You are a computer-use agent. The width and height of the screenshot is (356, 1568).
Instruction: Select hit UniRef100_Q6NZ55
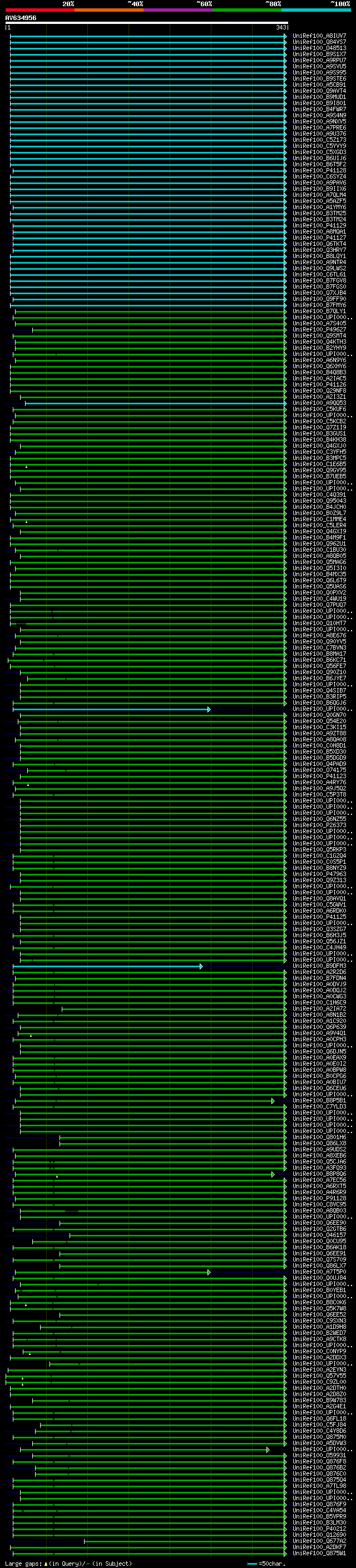(319, 819)
